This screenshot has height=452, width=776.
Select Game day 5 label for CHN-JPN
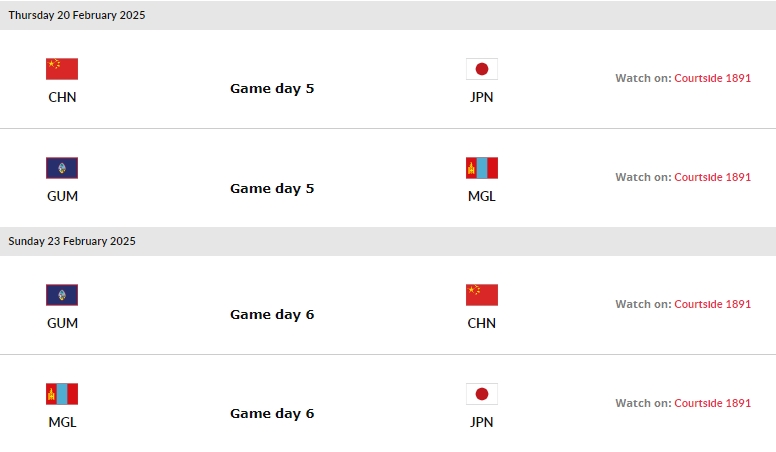272,89
